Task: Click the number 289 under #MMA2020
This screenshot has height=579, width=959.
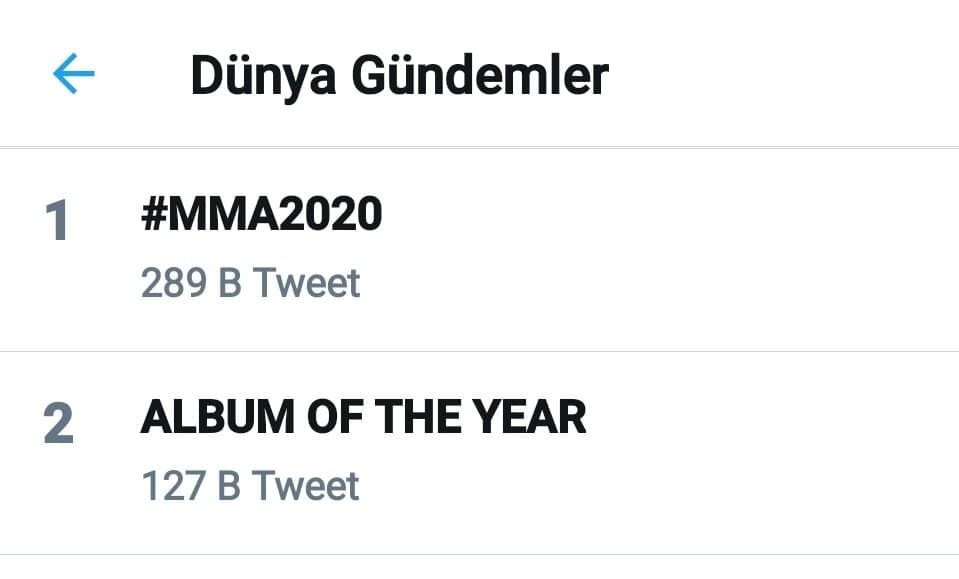Action: tap(173, 284)
